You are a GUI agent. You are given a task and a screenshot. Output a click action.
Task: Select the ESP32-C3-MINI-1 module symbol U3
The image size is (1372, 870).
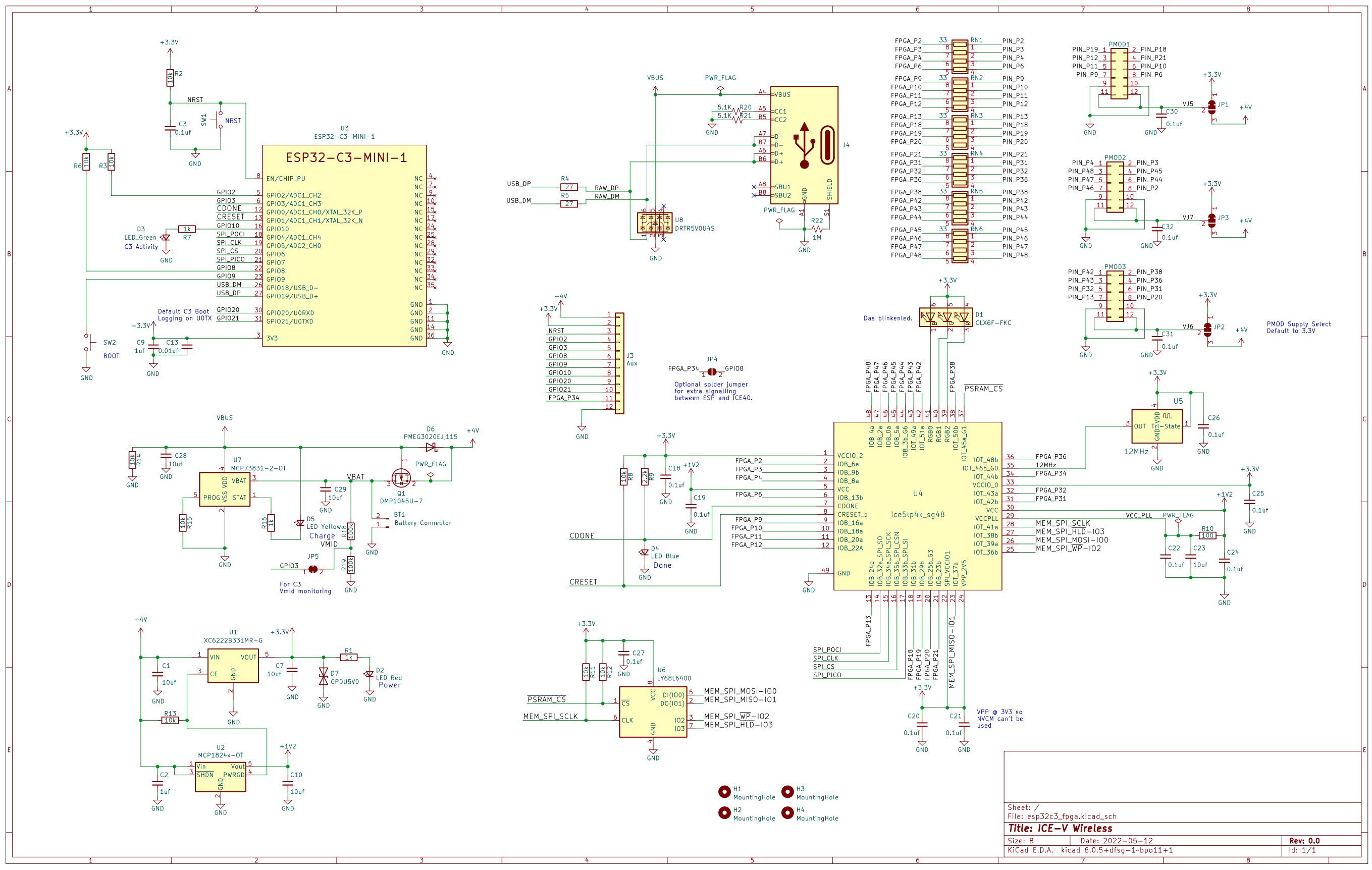coord(344,246)
